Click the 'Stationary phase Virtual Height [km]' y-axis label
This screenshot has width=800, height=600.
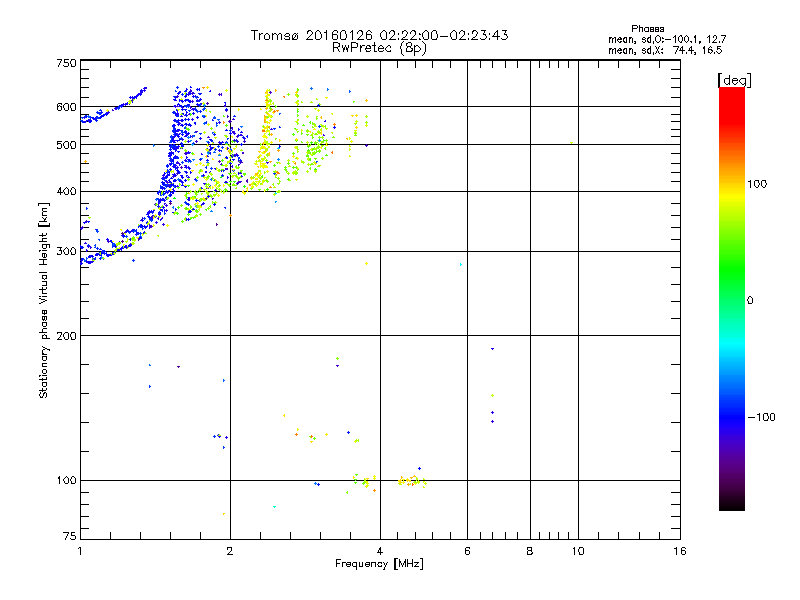pos(44,300)
